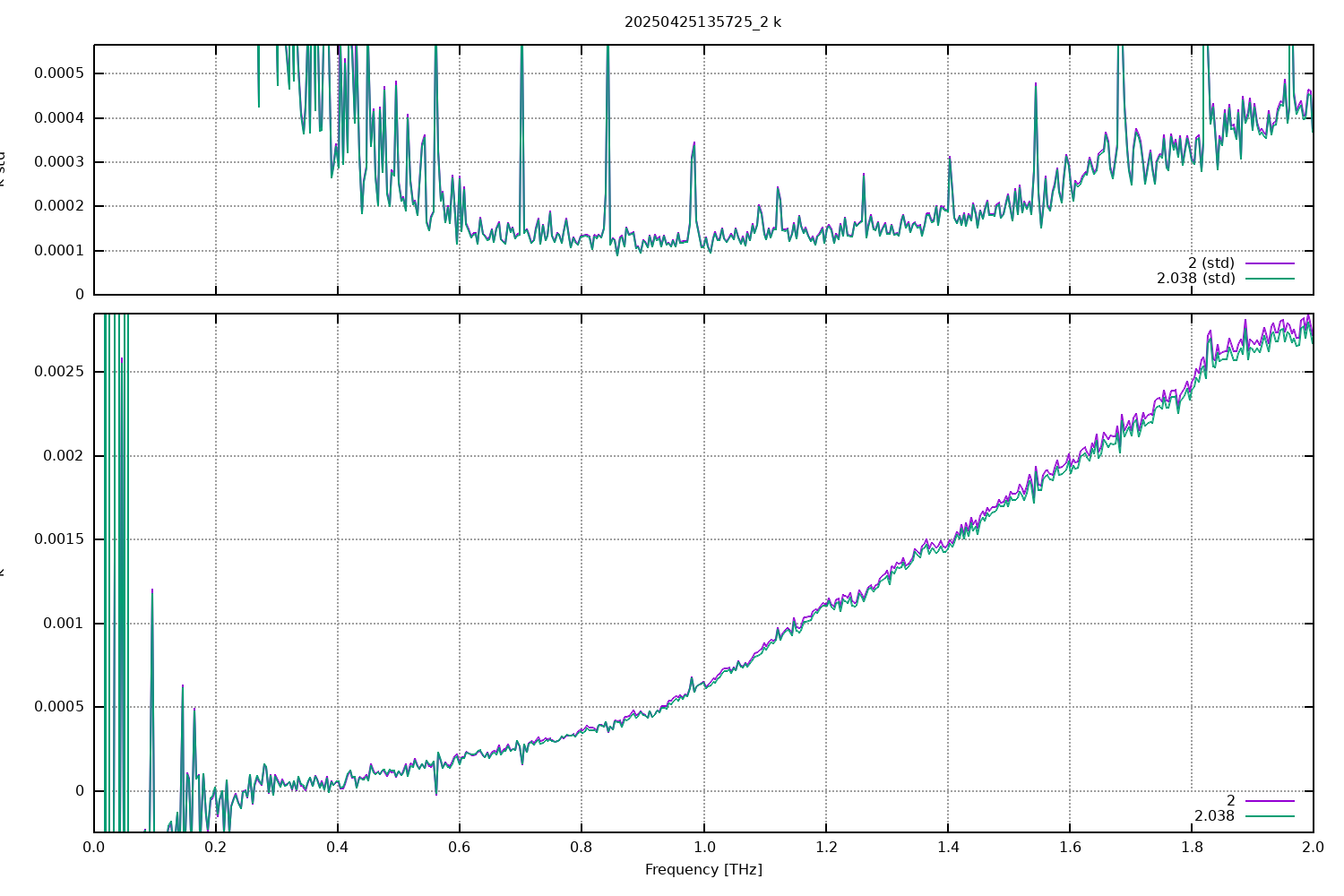Screen dimensions: 1344x896
Task: Click the 1.0 tick label on x-axis
Action: [x=703, y=847]
